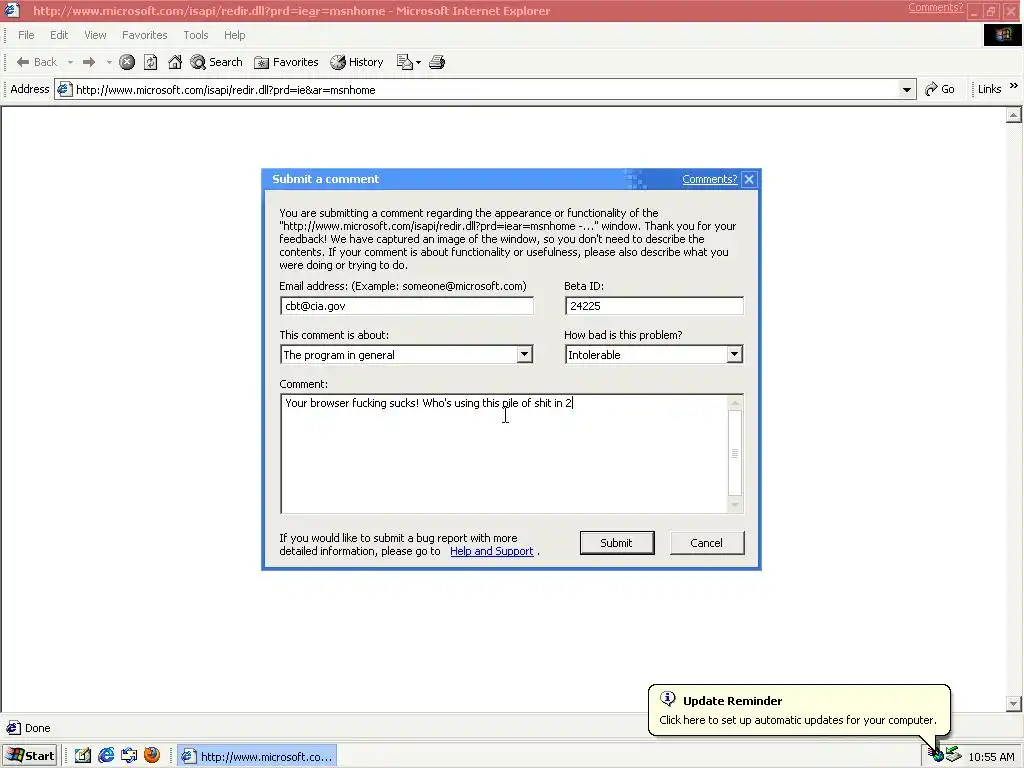The height and width of the screenshot is (768, 1024).
Task: Click inside the Comment text area
Action: click(x=504, y=453)
